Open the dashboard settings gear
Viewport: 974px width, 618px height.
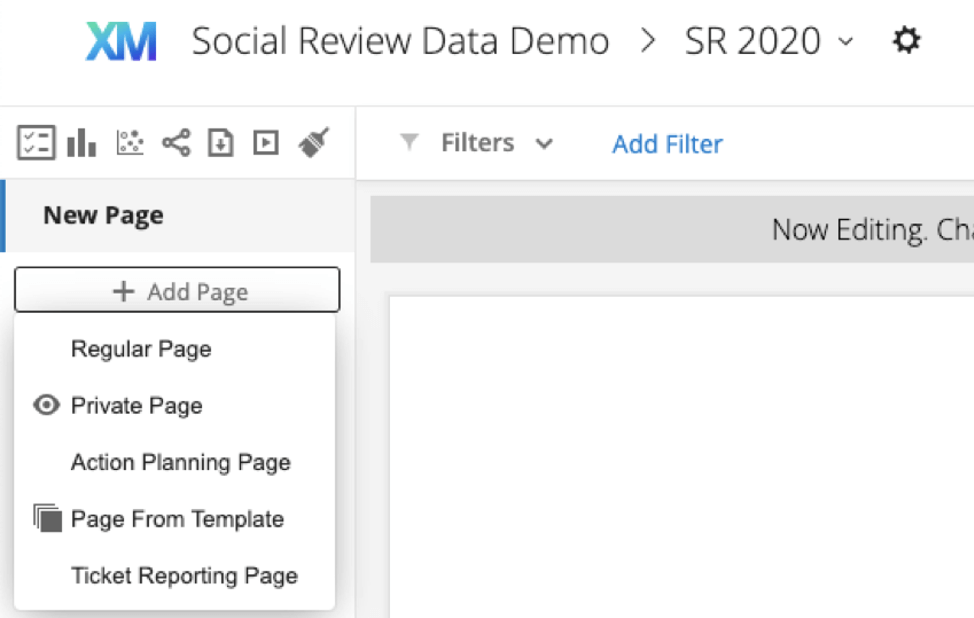[x=906, y=40]
